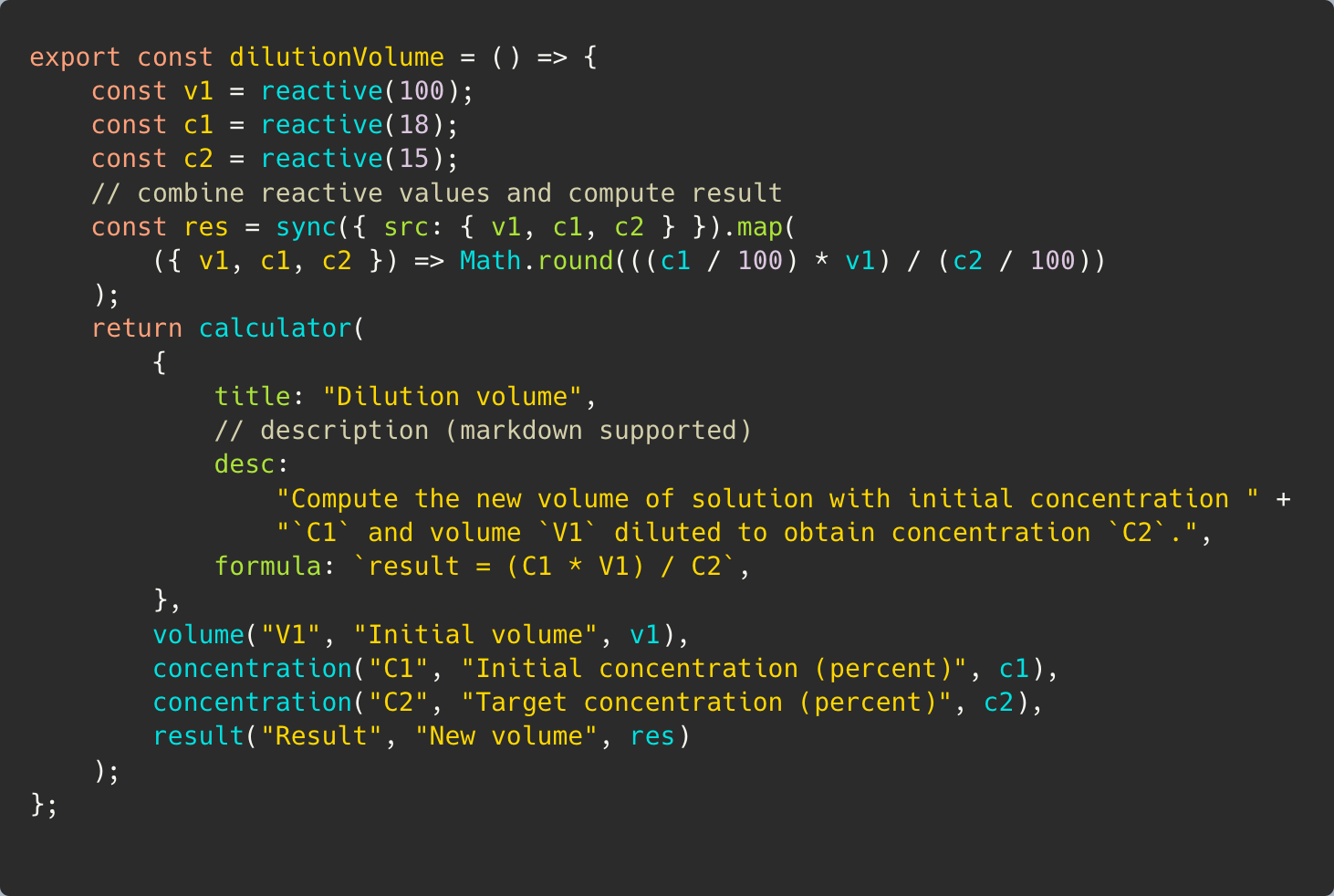Click the number 15 in the c2 declaration
This screenshot has width=1334, height=896.
coord(413,159)
